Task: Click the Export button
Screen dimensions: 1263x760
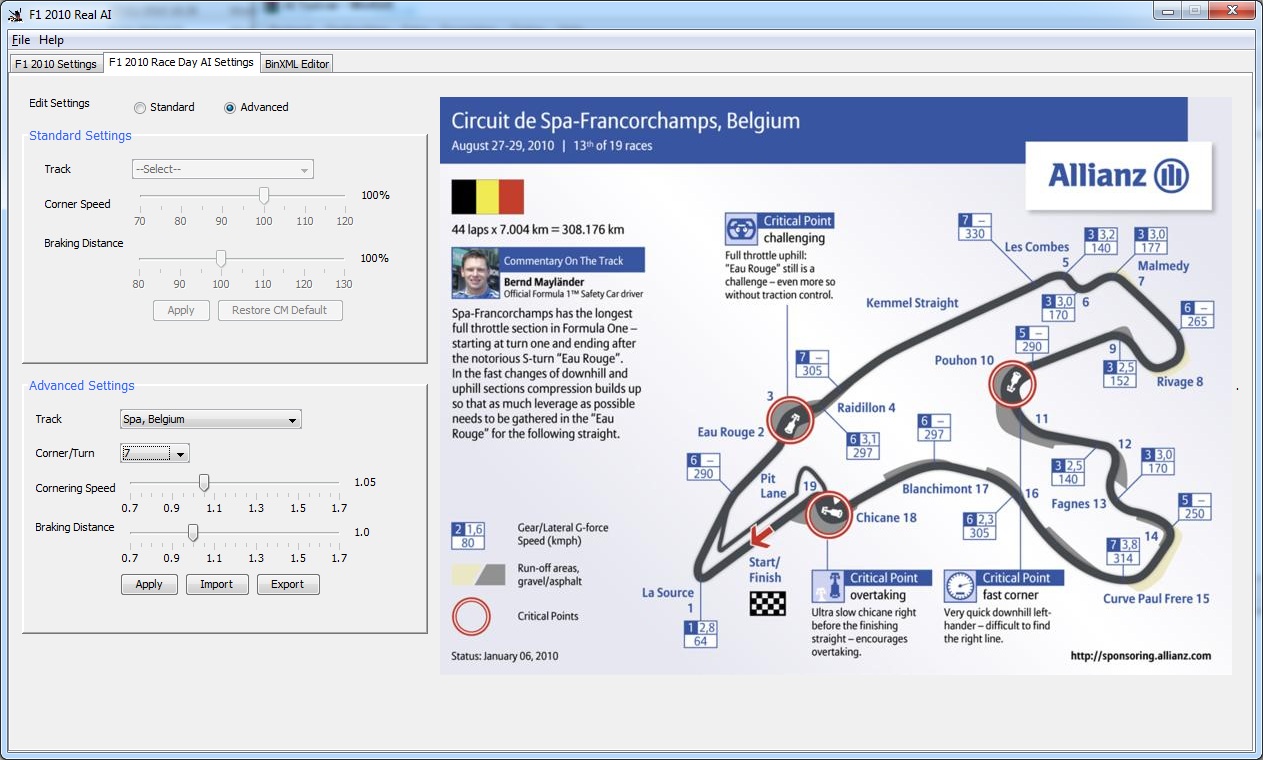Action: pos(287,584)
